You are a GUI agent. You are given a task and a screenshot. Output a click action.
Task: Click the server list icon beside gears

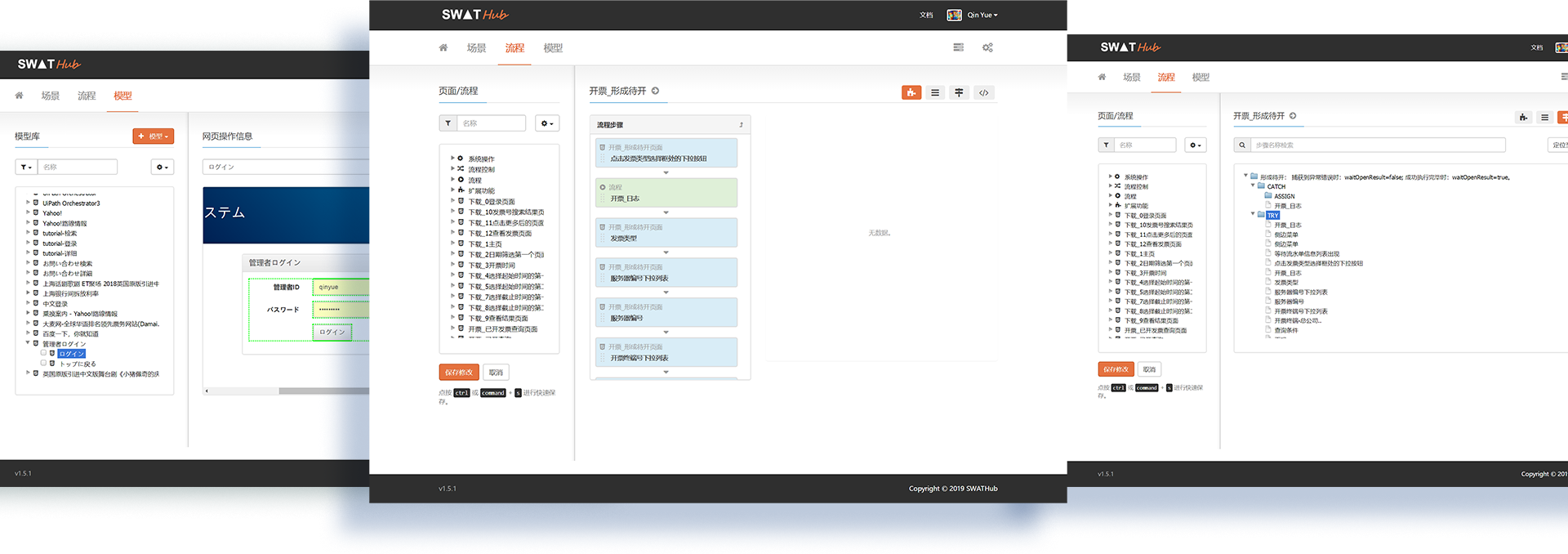958,47
